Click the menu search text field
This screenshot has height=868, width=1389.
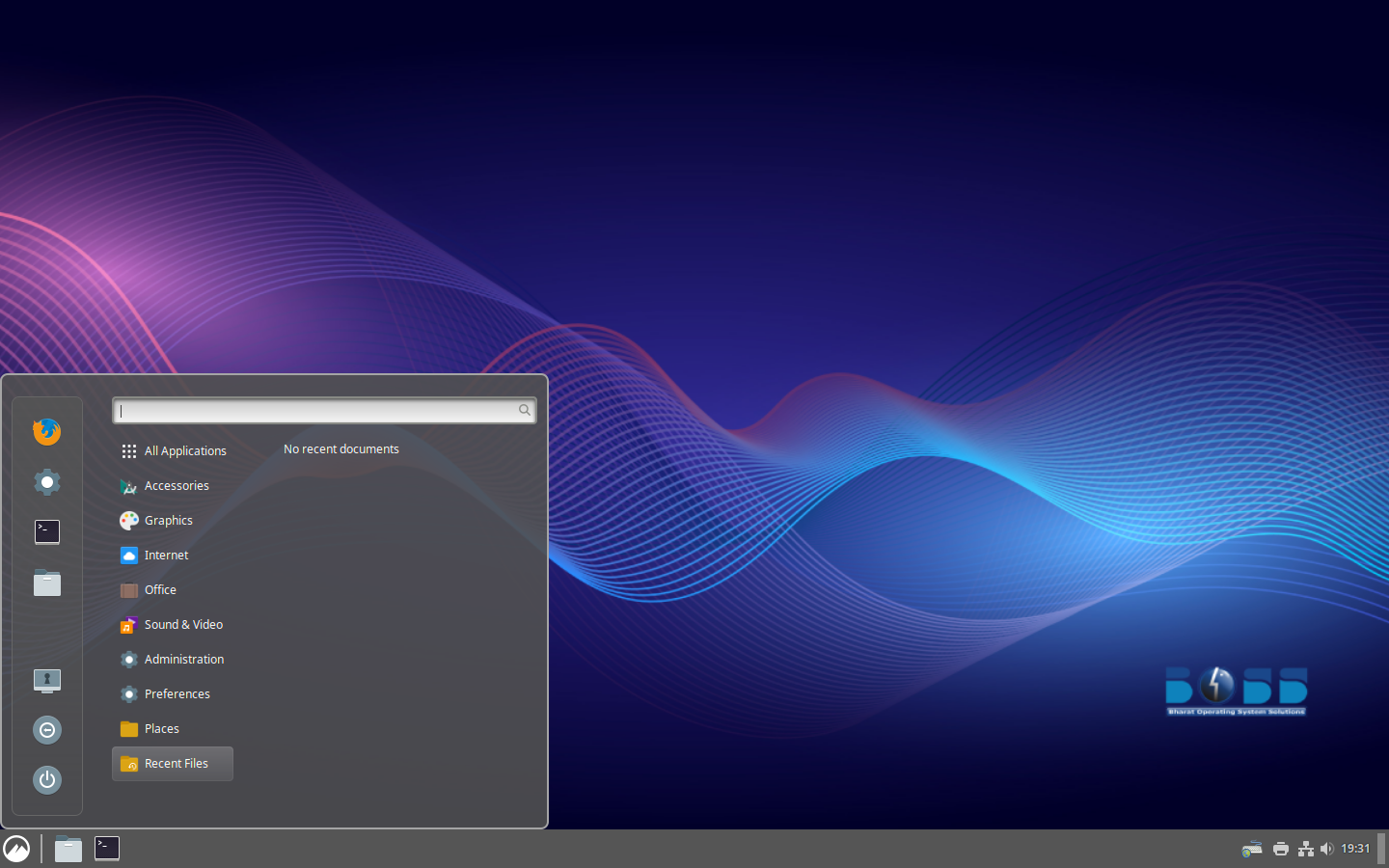point(318,411)
